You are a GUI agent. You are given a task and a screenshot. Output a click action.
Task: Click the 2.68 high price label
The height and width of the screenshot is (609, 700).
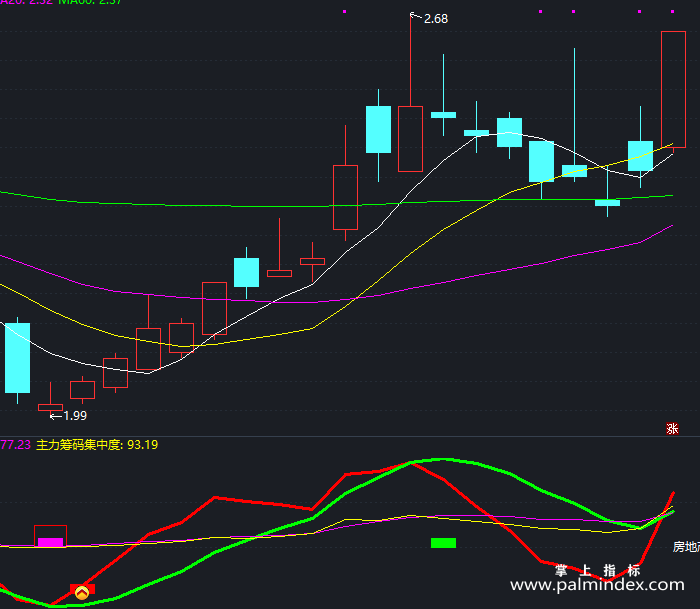pos(436,19)
